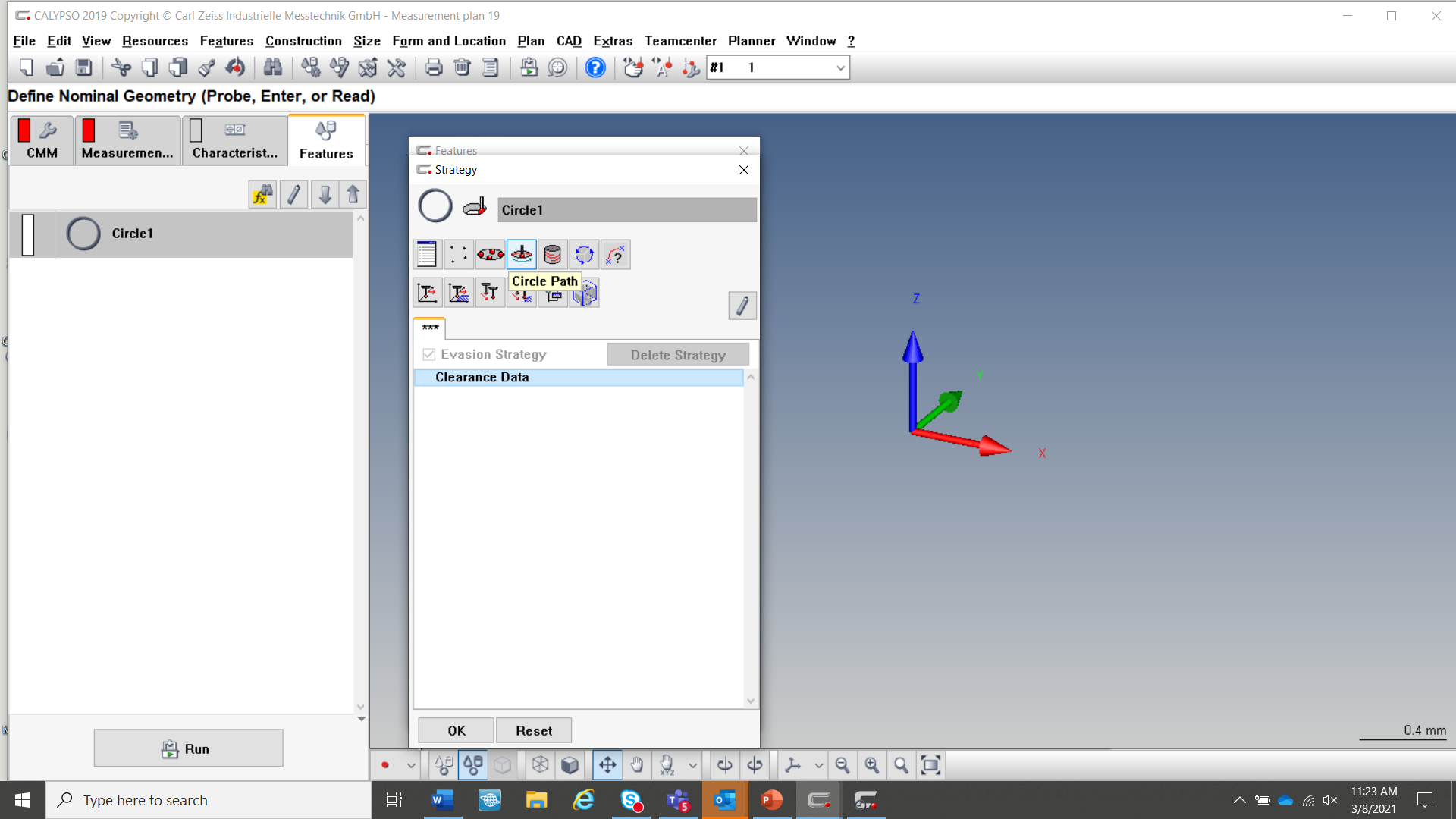Toggle the Evasion Strategy checkbox
Image resolution: width=1456 pixels, height=819 pixels.
tap(429, 354)
